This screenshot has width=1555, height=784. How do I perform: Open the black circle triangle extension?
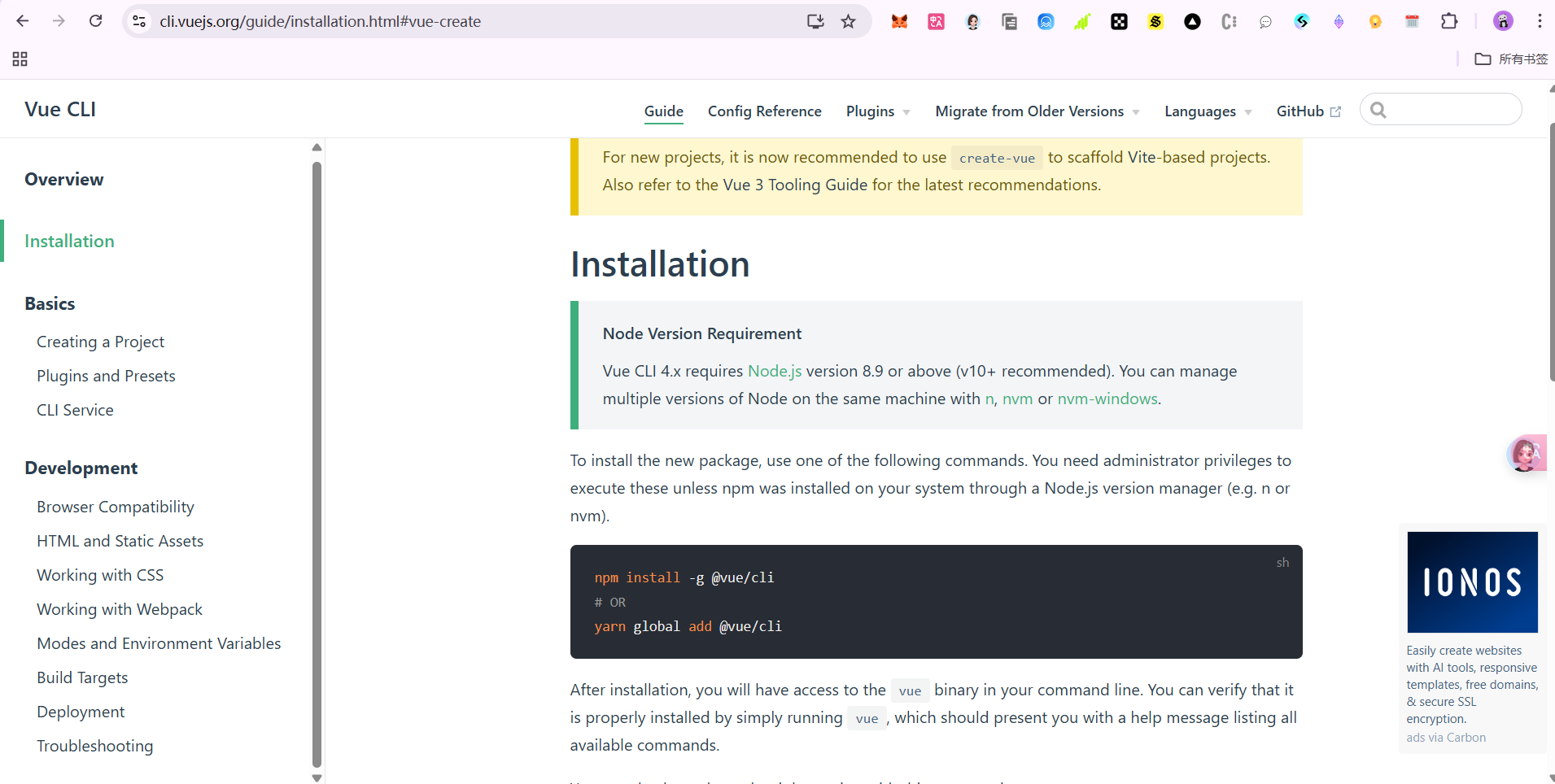coord(1192,21)
